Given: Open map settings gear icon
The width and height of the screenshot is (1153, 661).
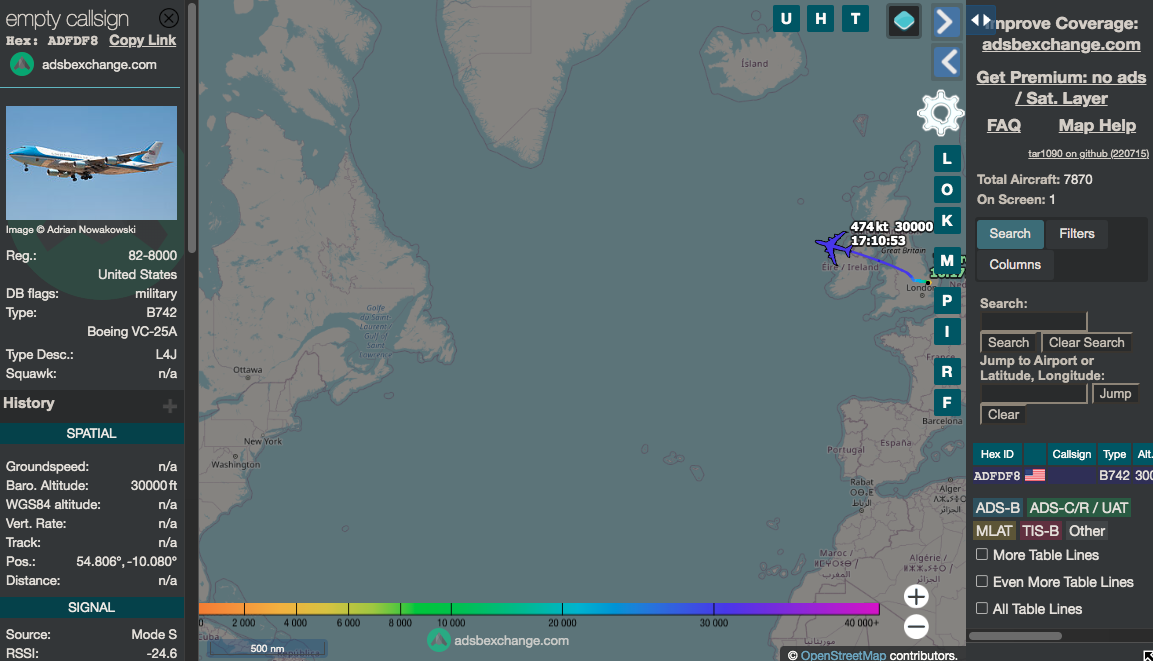Looking at the screenshot, I should pyautogui.click(x=940, y=113).
